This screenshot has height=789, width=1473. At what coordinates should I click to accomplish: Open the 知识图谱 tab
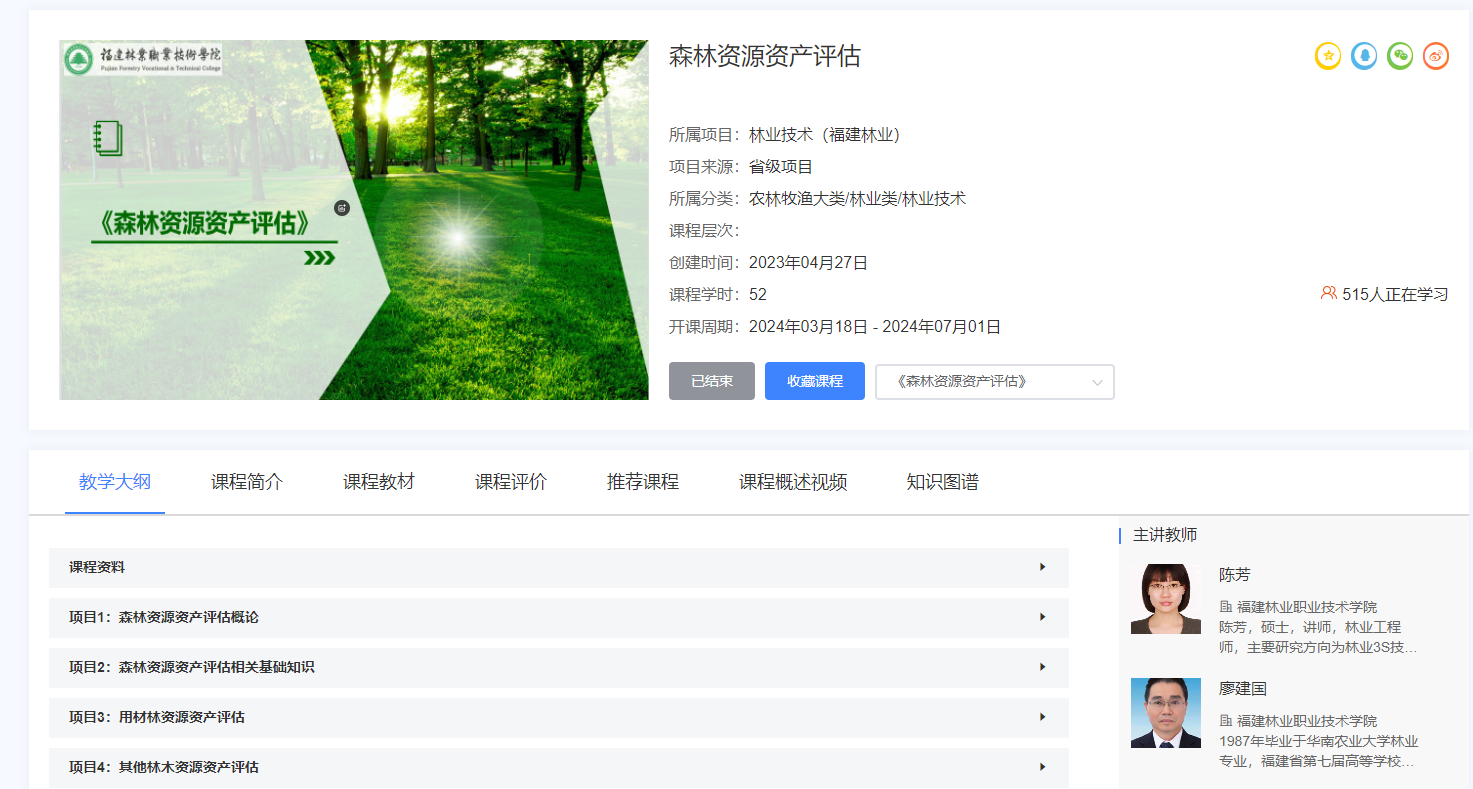943,482
